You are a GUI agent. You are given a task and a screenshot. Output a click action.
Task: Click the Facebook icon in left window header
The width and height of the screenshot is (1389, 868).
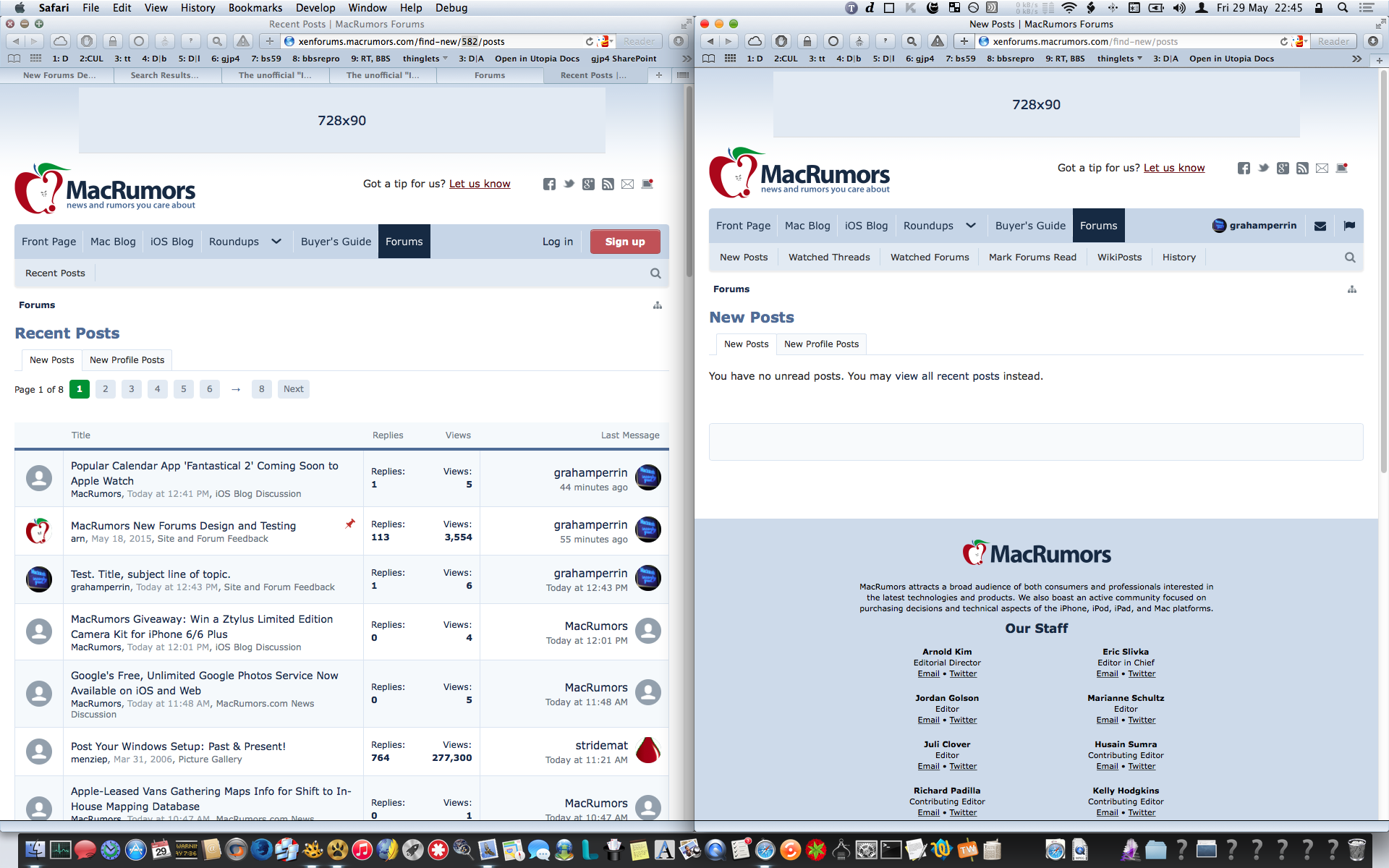549,184
